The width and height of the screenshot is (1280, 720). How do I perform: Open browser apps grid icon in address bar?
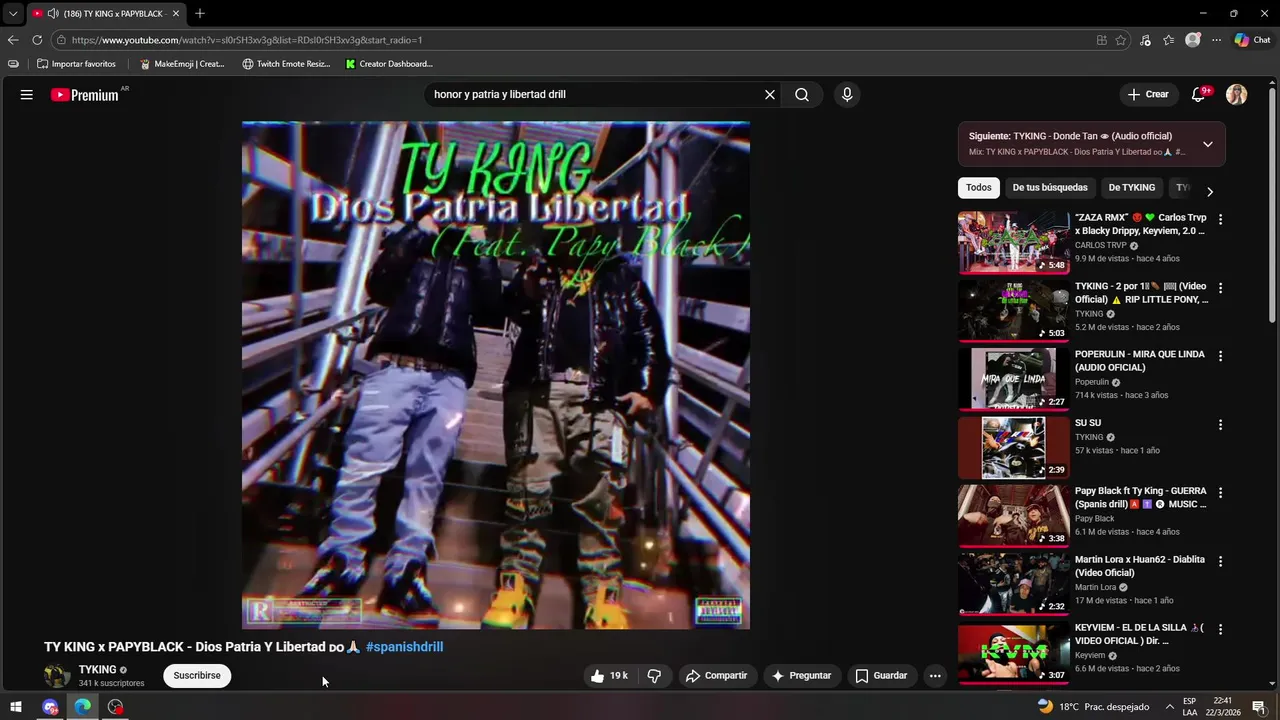click(x=1101, y=40)
